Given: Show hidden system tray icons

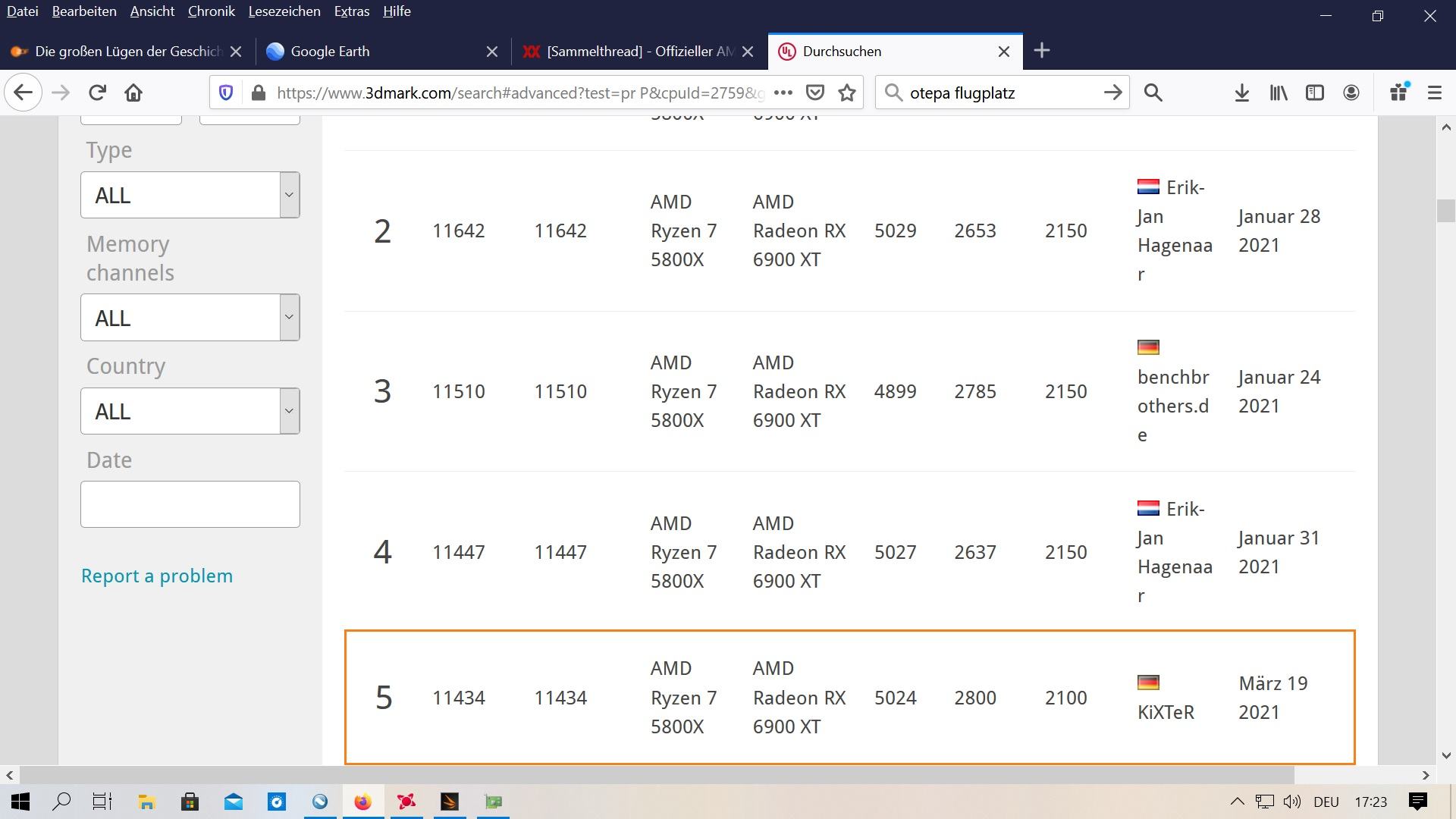Looking at the screenshot, I should [x=1238, y=802].
